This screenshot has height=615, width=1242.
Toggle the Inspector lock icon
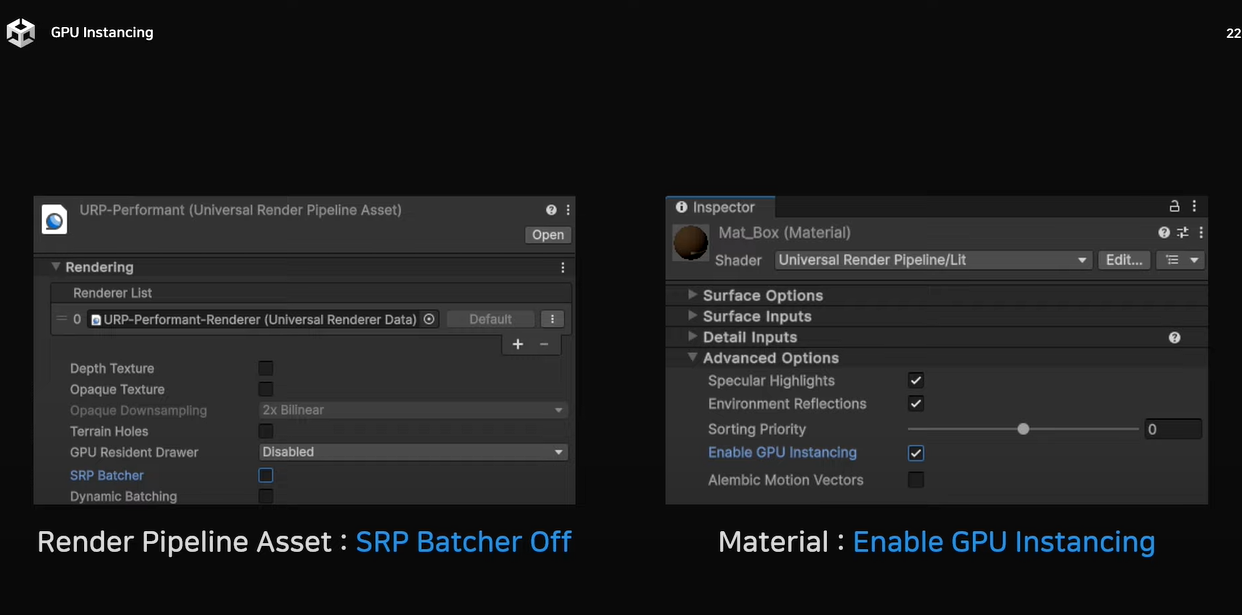(x=1175, y=206)
